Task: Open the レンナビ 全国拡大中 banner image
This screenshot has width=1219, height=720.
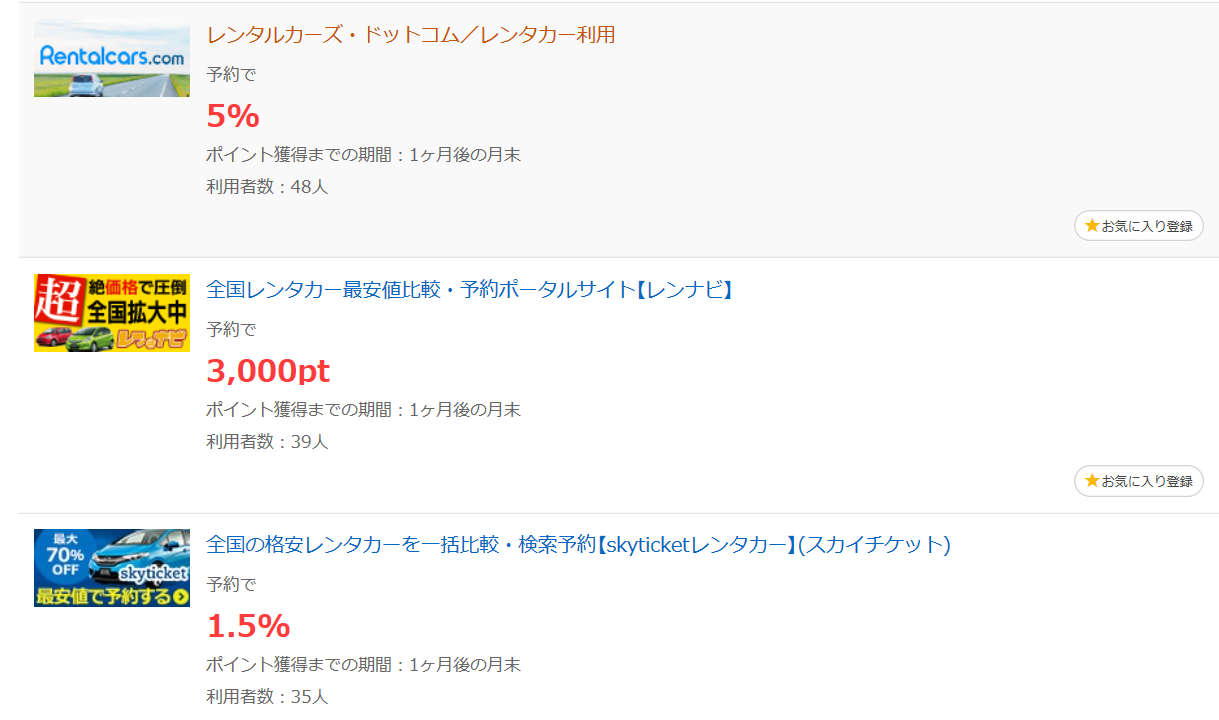Action: tap(112, 313)
